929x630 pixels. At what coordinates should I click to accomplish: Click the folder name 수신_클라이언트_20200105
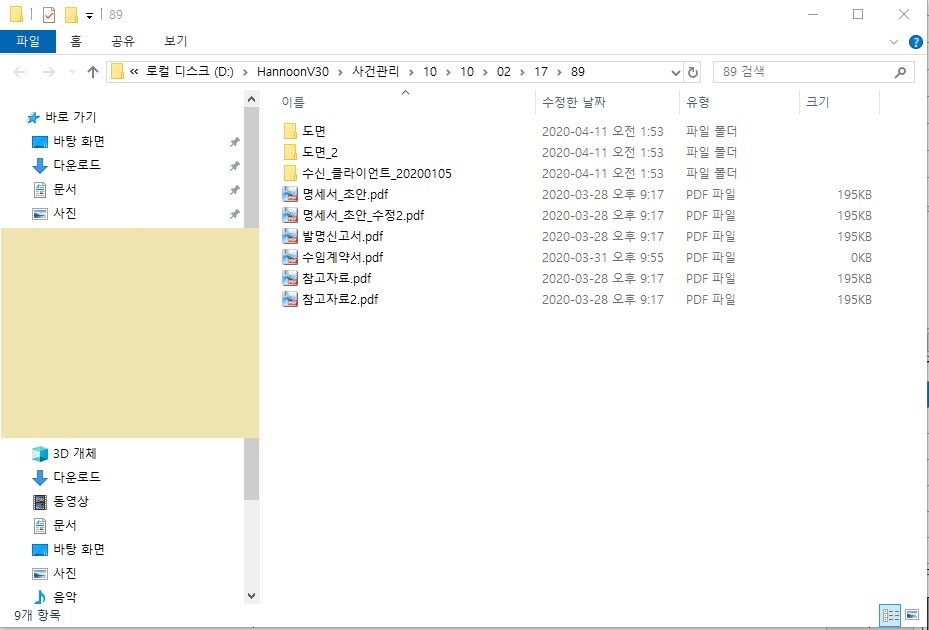(377, 173)
